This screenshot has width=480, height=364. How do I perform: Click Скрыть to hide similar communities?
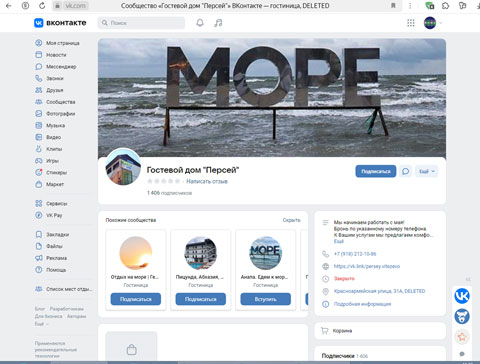[x=291, y=220]
